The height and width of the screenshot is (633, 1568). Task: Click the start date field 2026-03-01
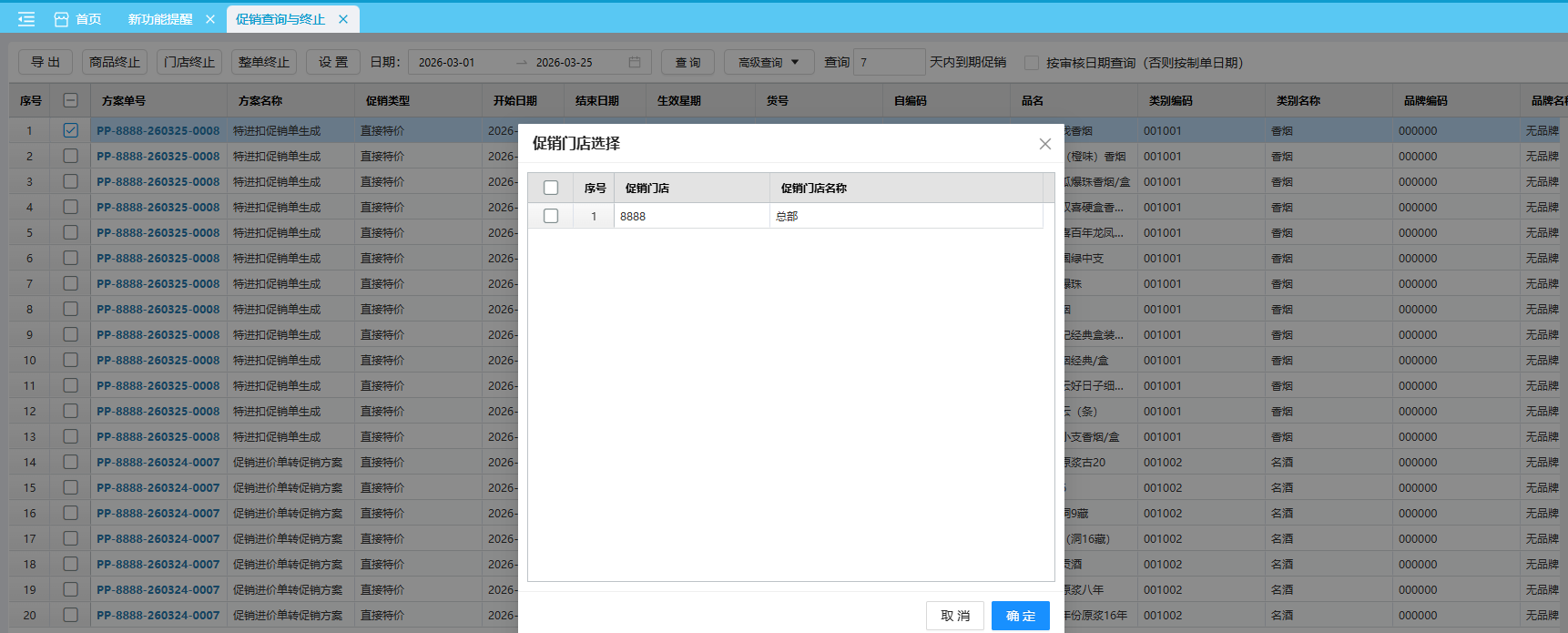[460, 63]
